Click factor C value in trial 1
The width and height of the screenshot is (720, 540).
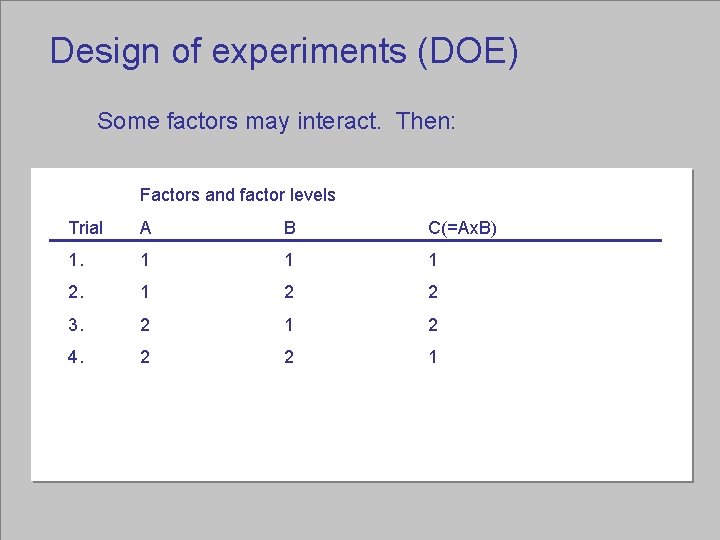[x=433, y=260]
